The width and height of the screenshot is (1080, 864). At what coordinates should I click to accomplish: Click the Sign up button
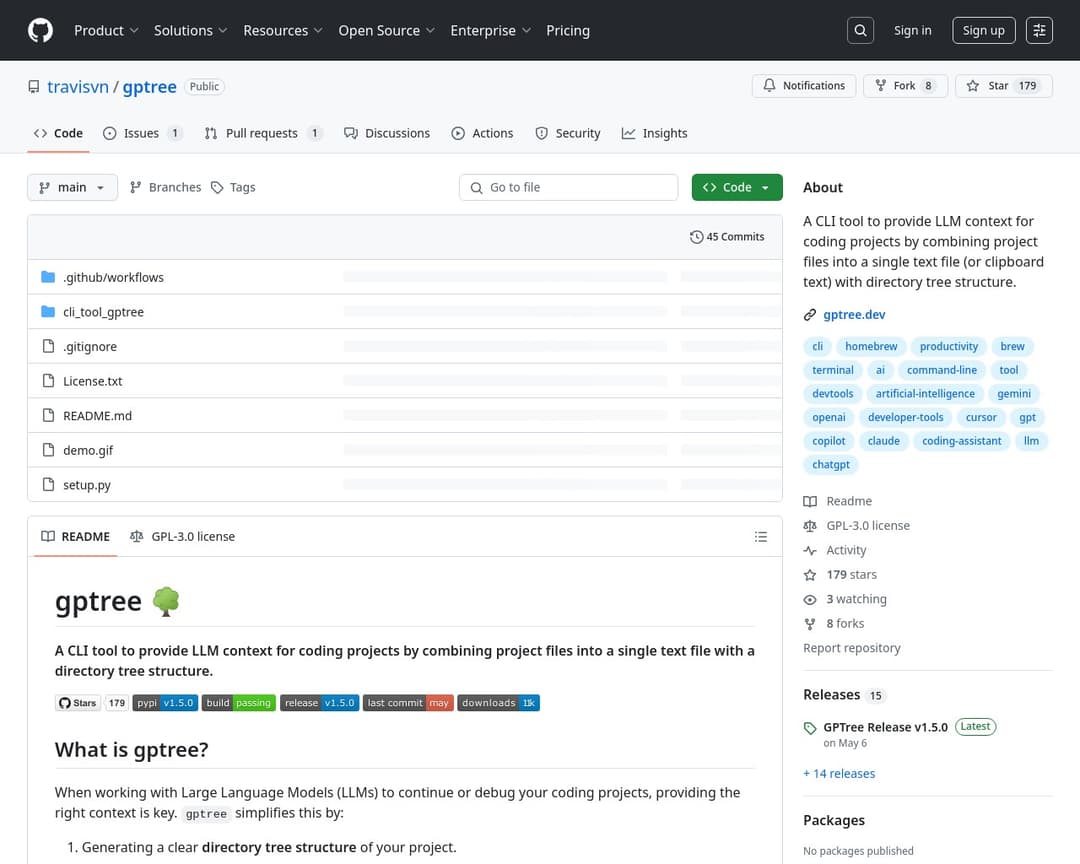[984, 30]
